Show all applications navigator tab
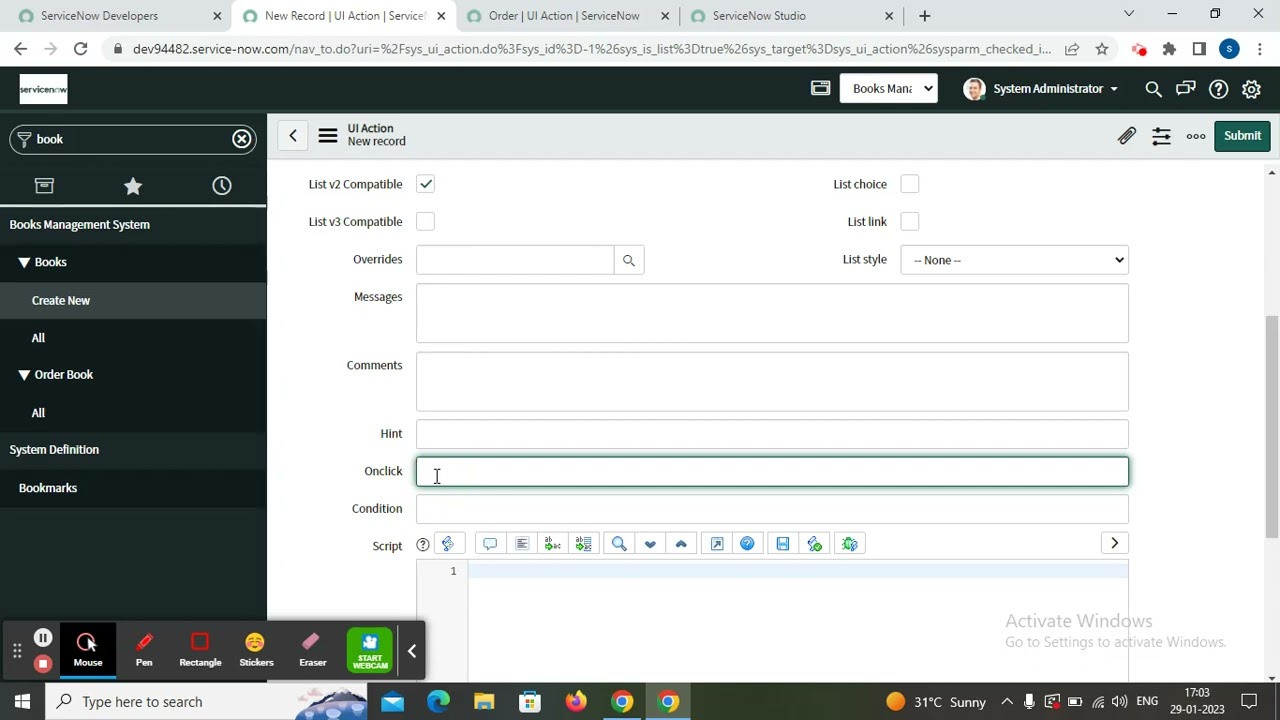Screen dimensions: 1280x720 tap(44, 186)
